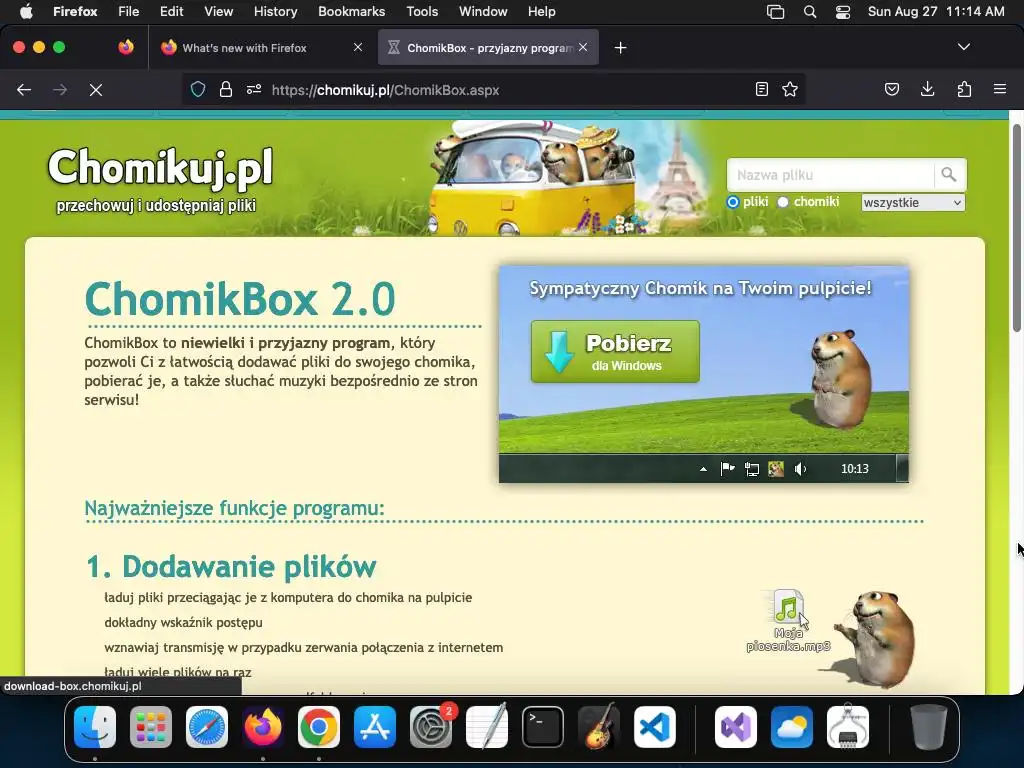Expand the list all tabs chevron
This screenshot has height=768, width=1024.
(964, 47)
